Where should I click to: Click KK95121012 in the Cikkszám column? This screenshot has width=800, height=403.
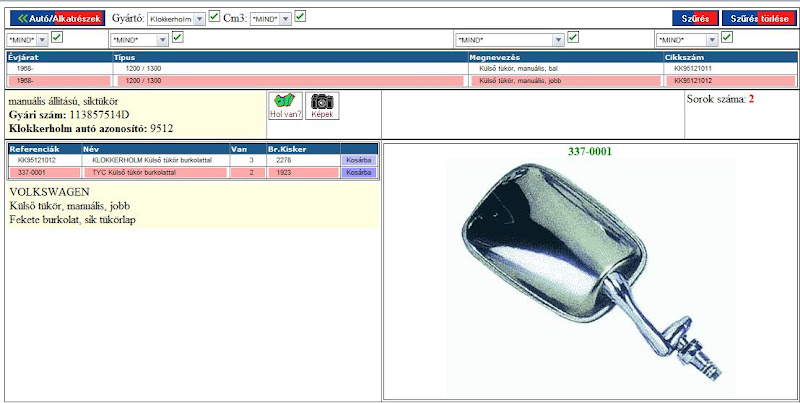coord(693,81)
